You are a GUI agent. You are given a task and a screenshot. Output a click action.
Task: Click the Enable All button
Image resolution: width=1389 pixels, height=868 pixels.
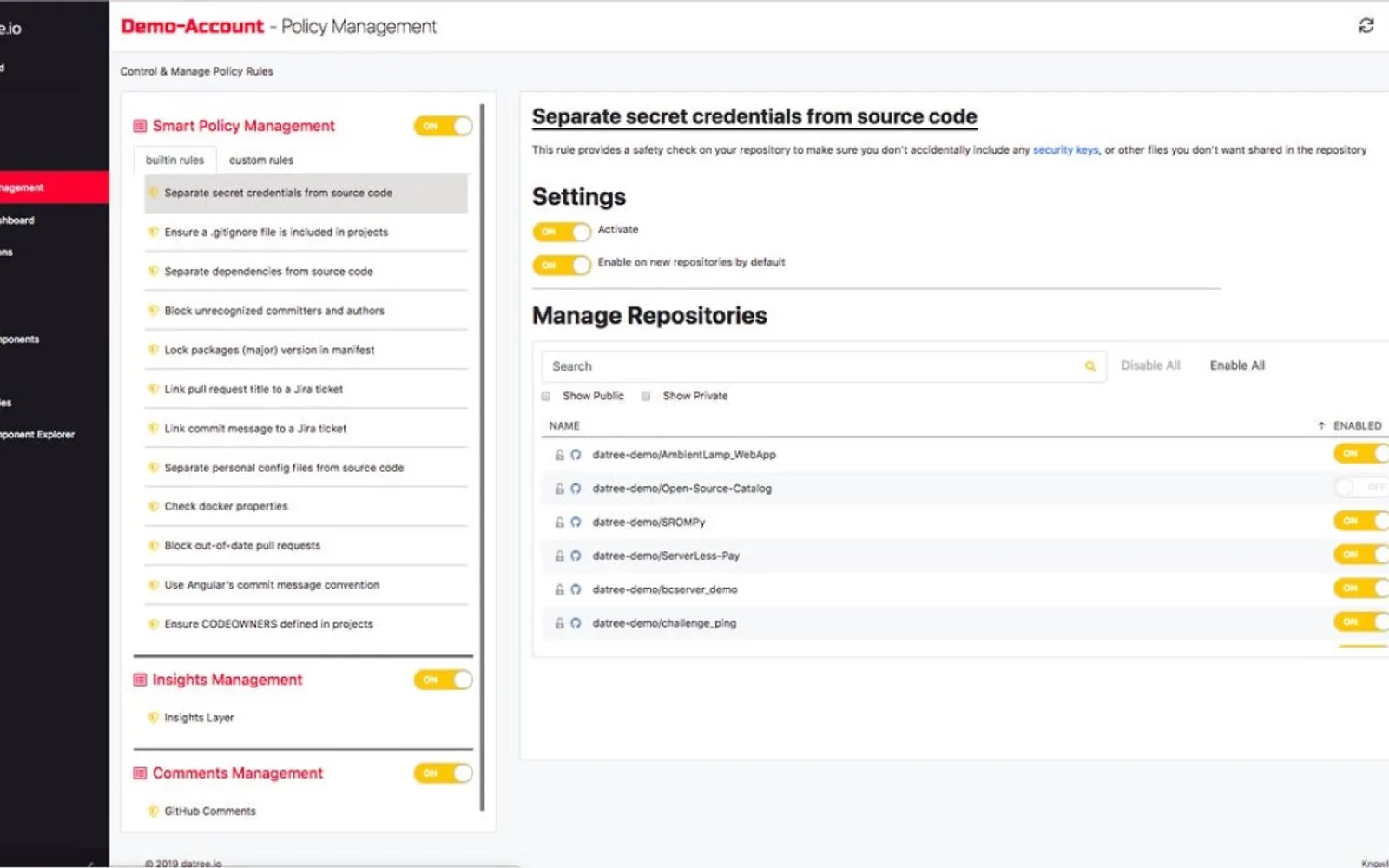(x=1237, y=365)
